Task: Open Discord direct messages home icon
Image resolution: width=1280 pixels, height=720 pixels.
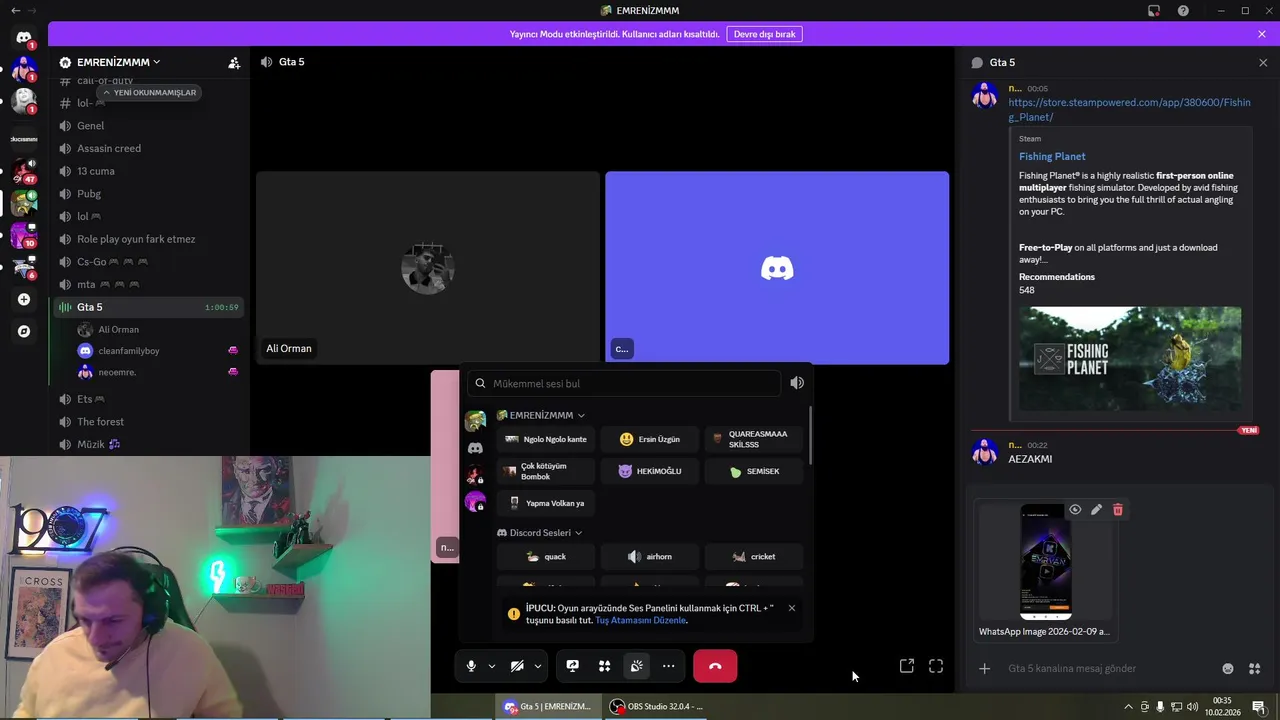Action: (24, 38)
